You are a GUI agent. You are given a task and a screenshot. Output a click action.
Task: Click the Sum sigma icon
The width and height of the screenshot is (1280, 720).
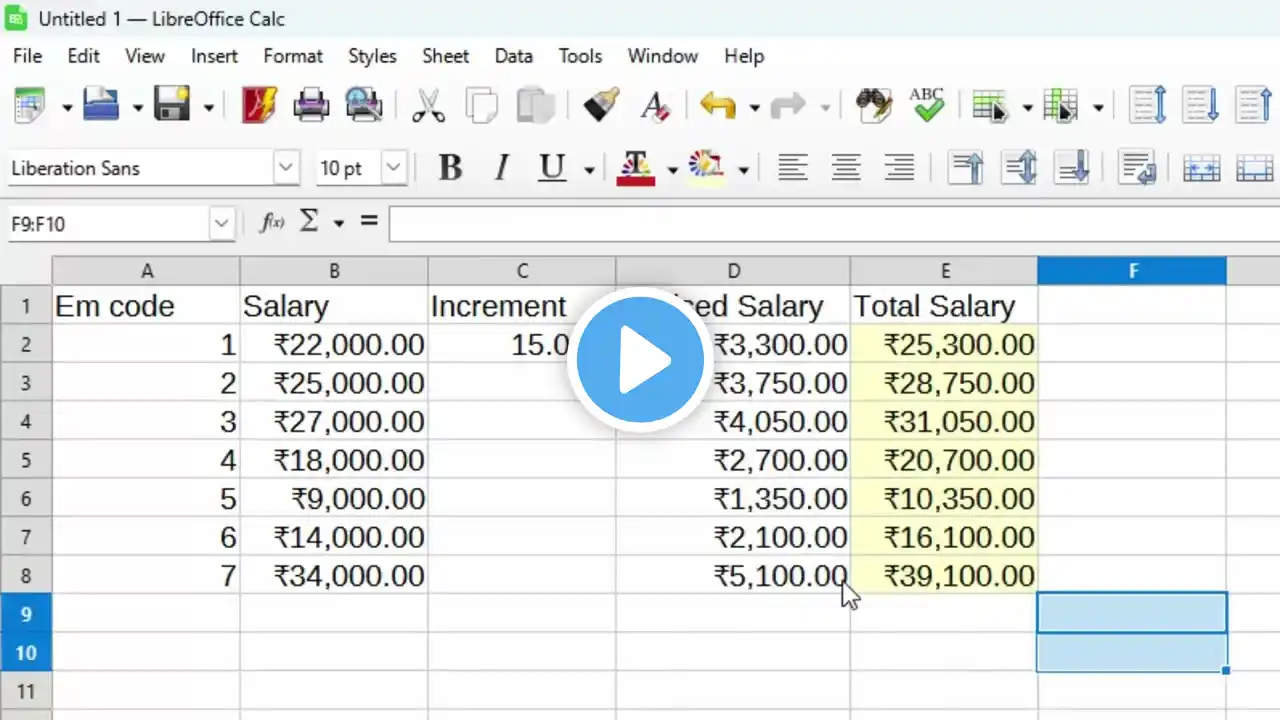tap(309, 222)
